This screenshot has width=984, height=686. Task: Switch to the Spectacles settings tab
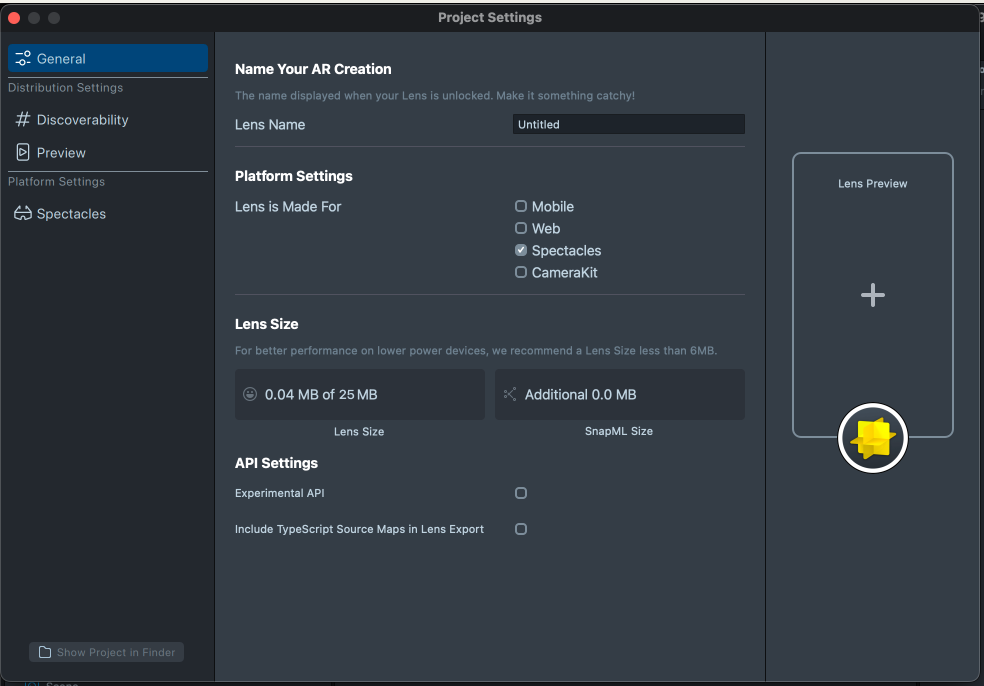pos(71,214)
